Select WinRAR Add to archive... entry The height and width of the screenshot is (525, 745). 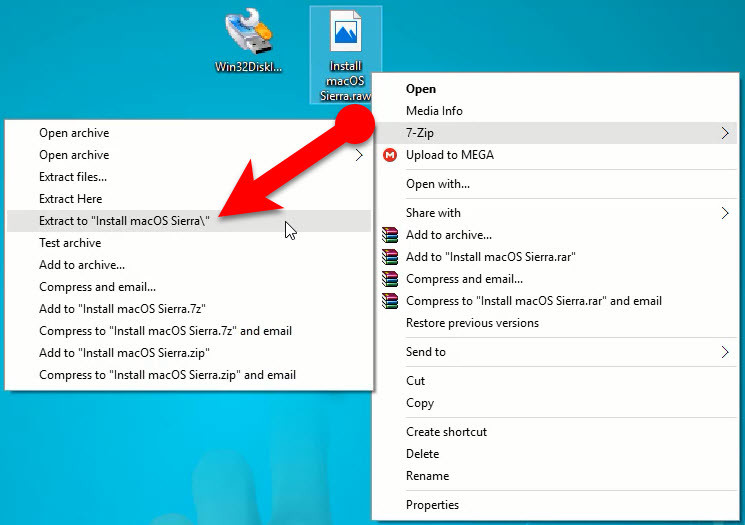(x=555, y=235)
